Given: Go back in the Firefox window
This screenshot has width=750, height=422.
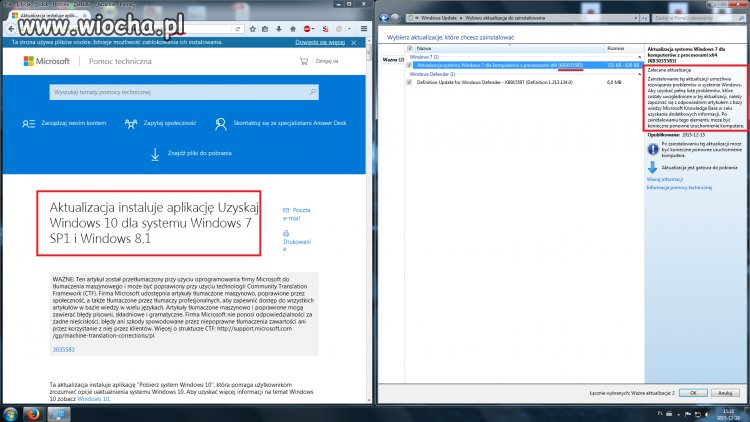Looking at the screenshot, I should 11,29.
